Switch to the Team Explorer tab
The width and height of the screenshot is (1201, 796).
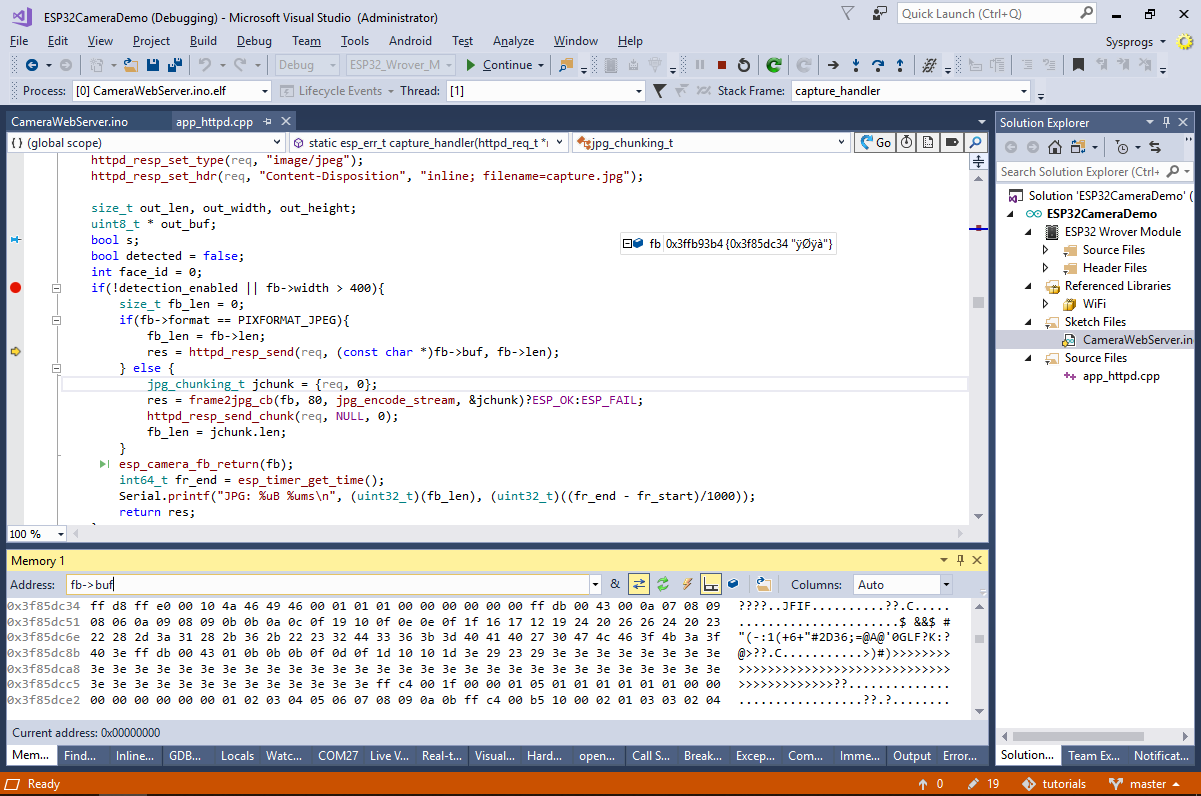(x=1094, y=756)
